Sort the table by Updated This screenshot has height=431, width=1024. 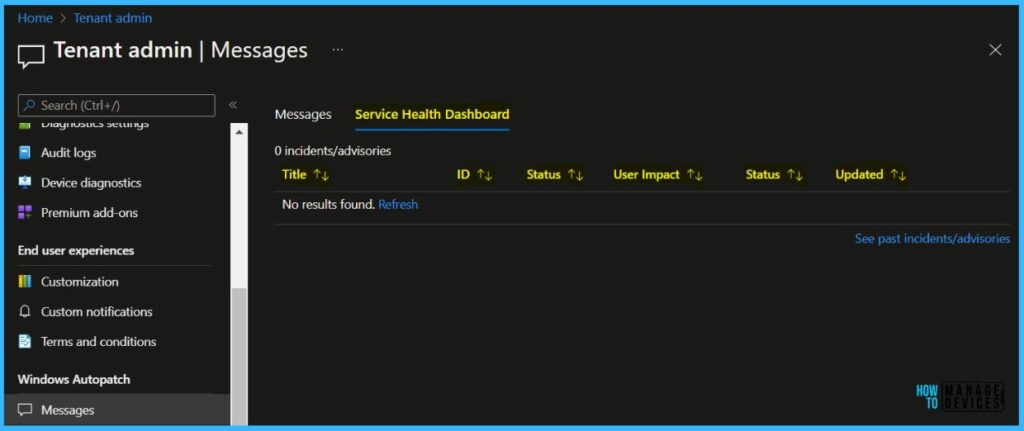click(871, 174)
